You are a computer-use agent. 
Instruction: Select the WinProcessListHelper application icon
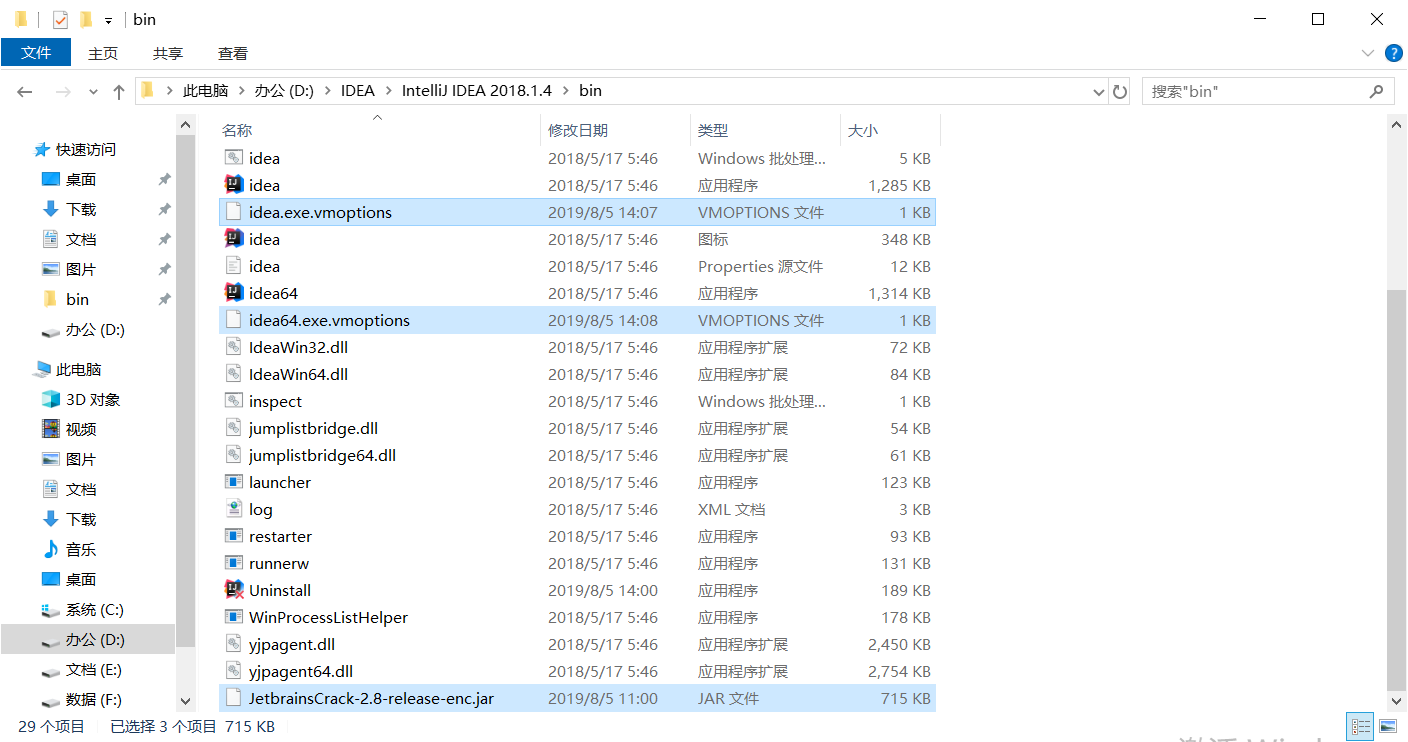pyautogui.click(x=233, y=617)
